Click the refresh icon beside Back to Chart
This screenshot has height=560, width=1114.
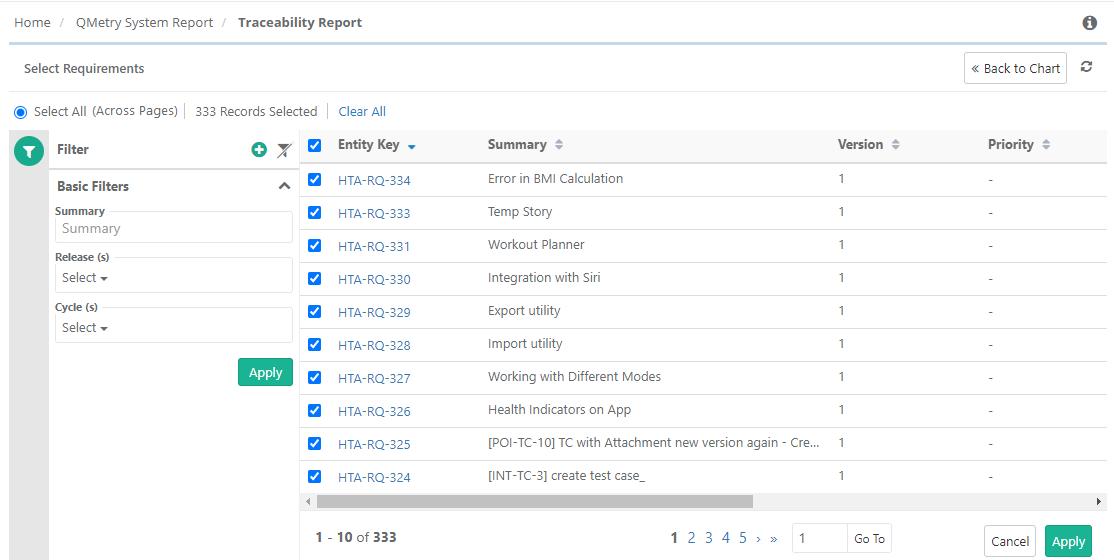(x=1086, y=68)
